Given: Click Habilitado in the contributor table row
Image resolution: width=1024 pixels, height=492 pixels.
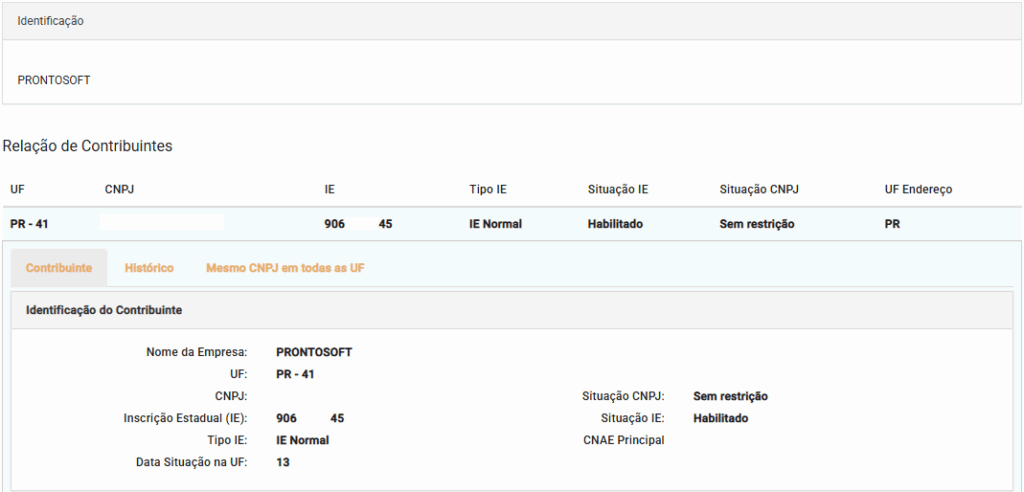Looking at the screenshot, I should point(615,224).
